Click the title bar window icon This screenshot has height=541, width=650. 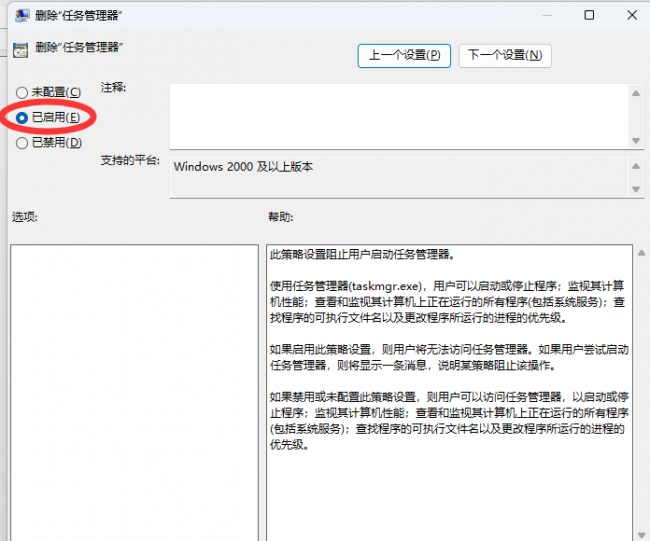tap(22, 16)
